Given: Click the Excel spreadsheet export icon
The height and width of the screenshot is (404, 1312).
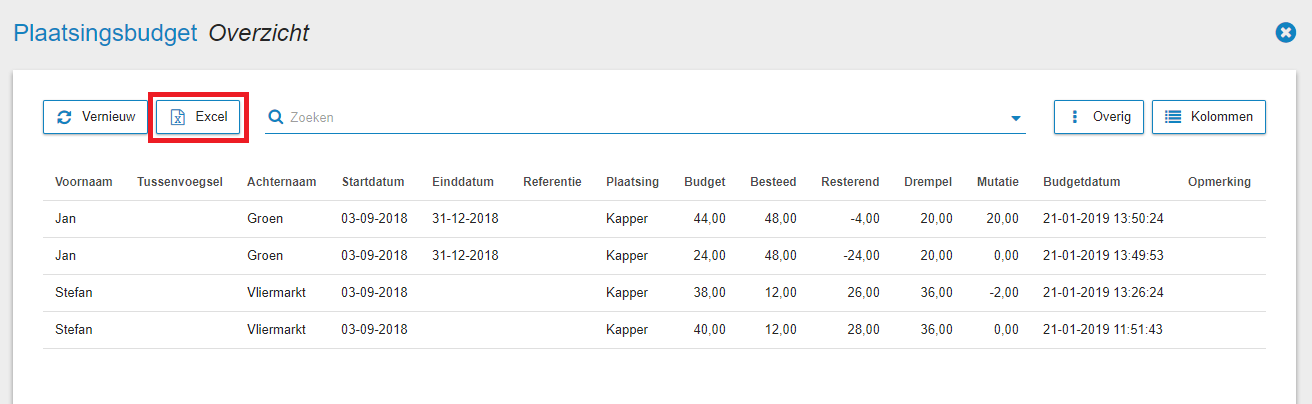Looking at the screenshot, I should tap(178, 117).
